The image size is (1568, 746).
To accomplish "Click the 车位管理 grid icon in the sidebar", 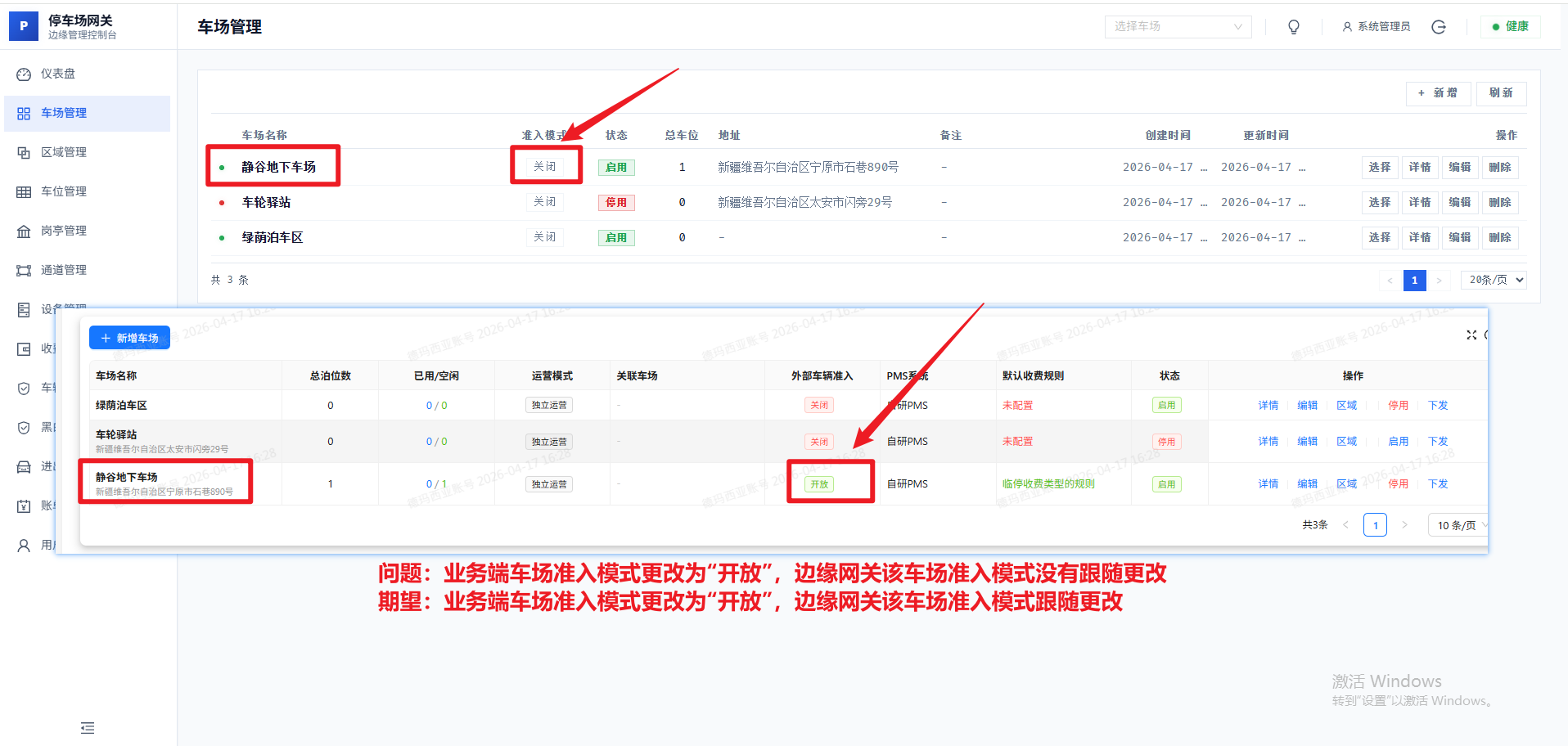I will point(24,192).
